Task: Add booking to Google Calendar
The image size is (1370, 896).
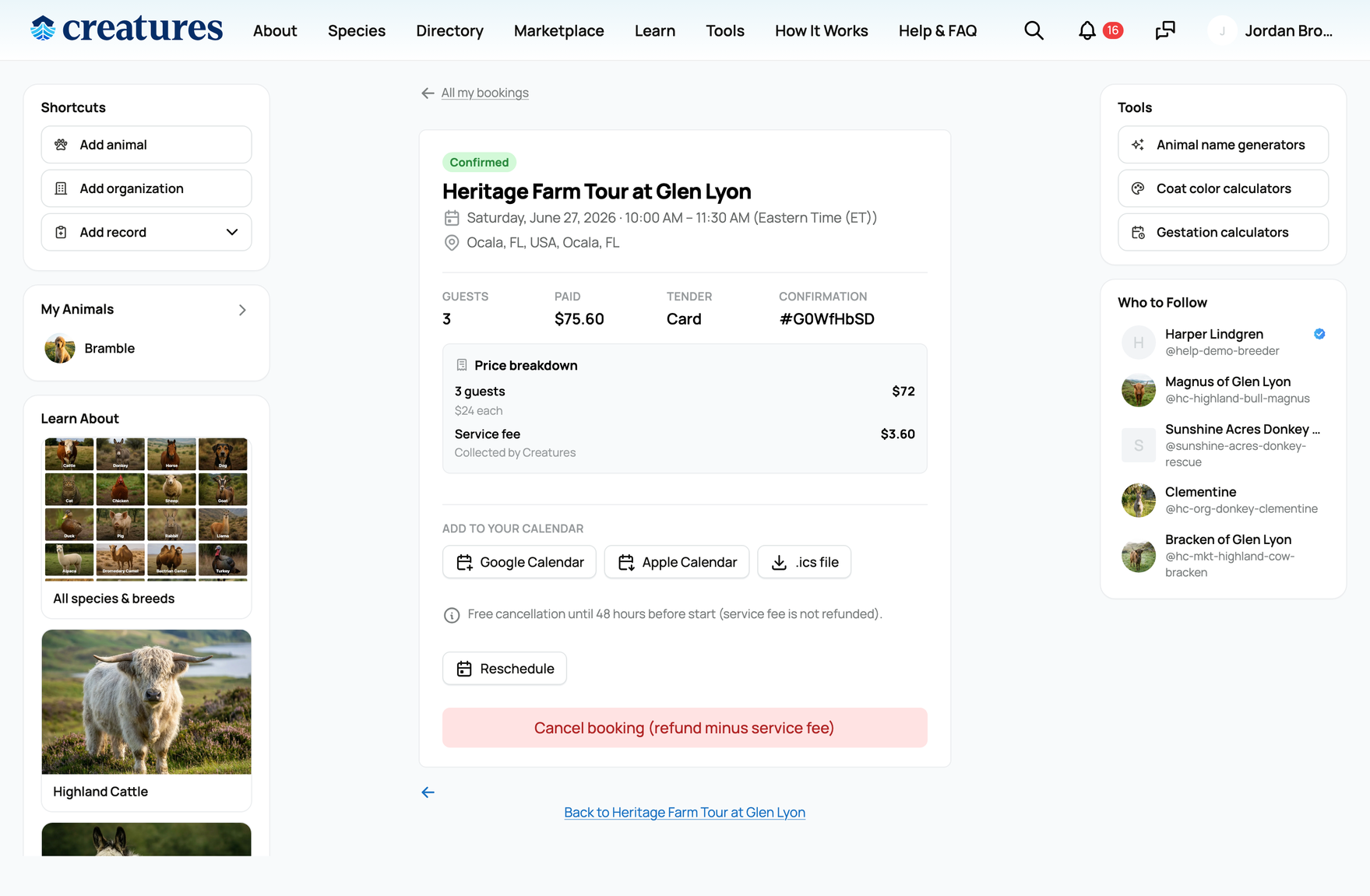Action: [519, 562]
